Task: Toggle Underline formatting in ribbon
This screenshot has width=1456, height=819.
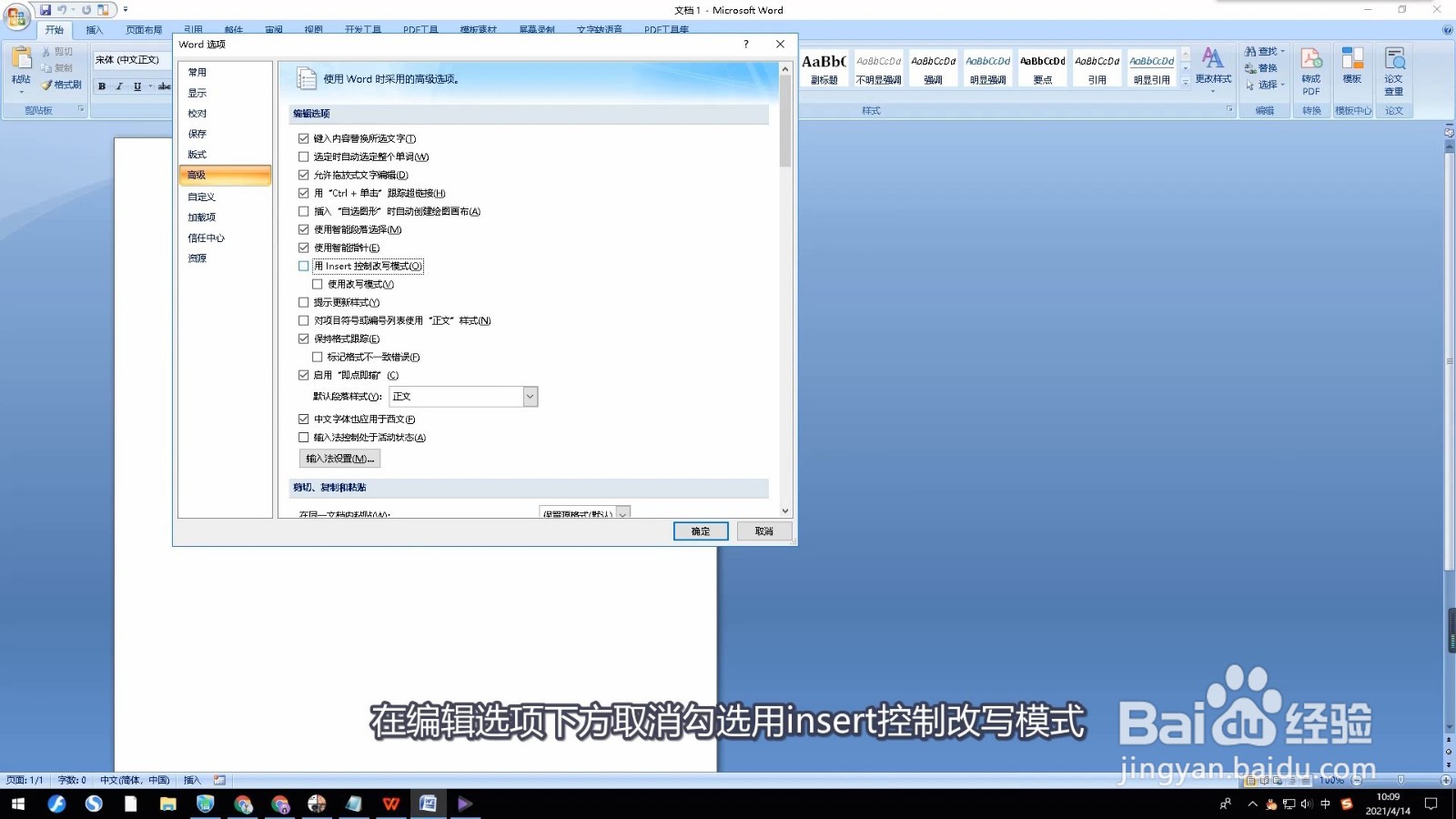Action: (136, 86)
